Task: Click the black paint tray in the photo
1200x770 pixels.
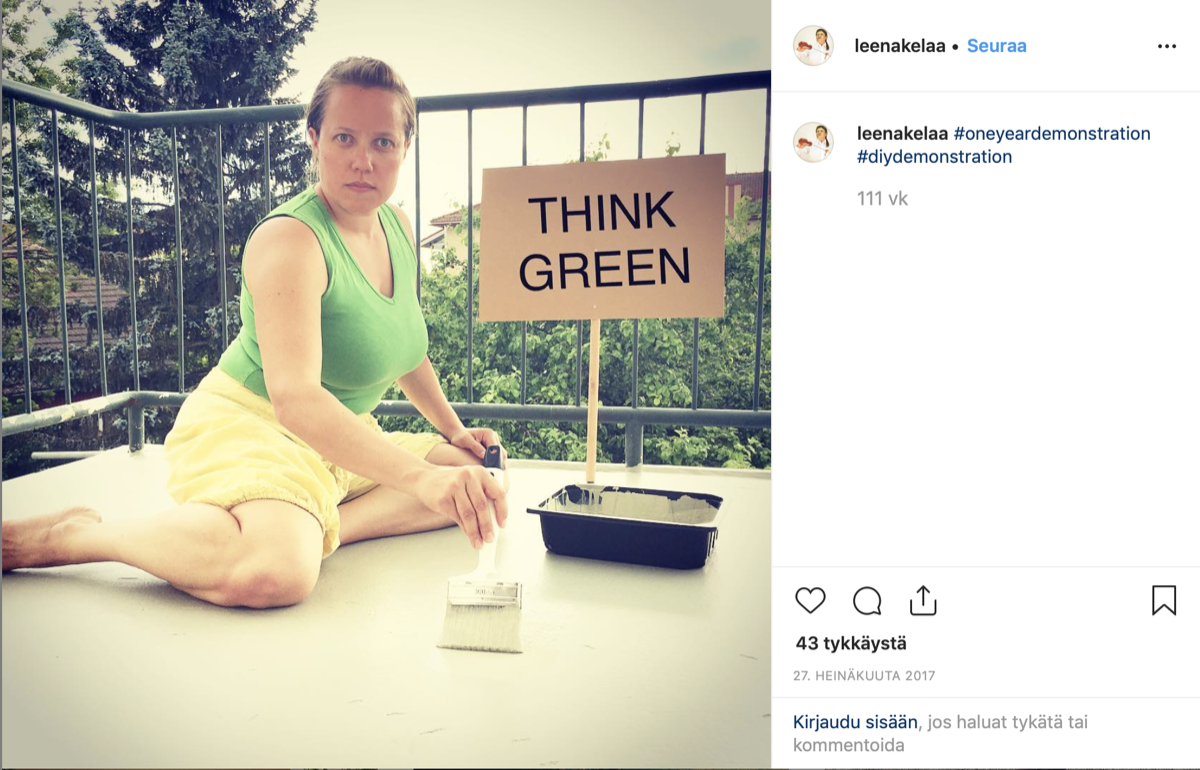Action: [x=625, y=525]
